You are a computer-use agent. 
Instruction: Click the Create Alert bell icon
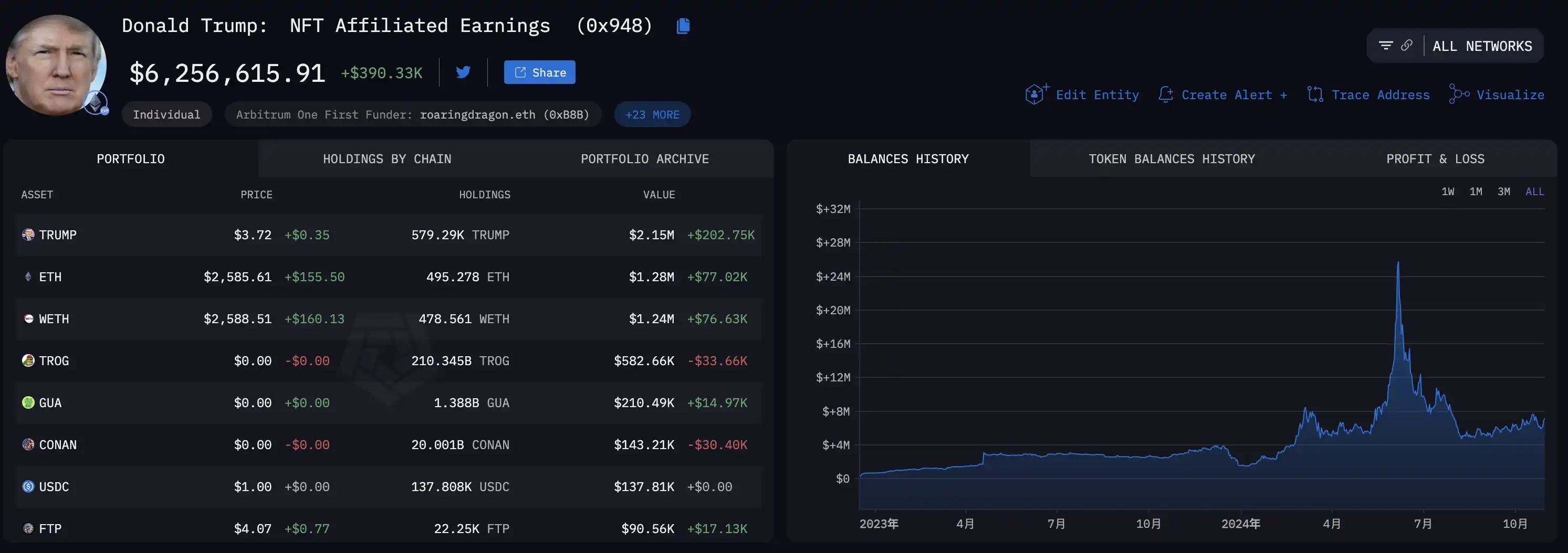[1166, 94]
